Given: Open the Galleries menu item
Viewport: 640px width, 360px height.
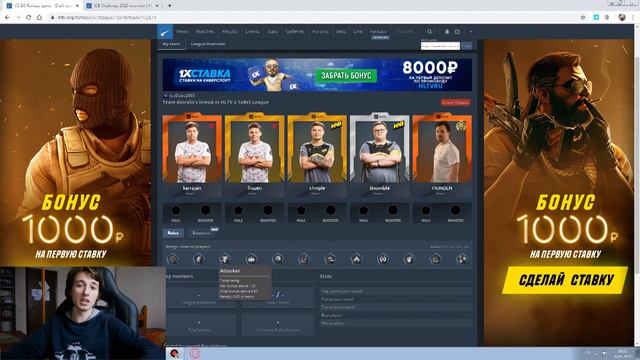Looking at the screenshot, I should (295, 31).
